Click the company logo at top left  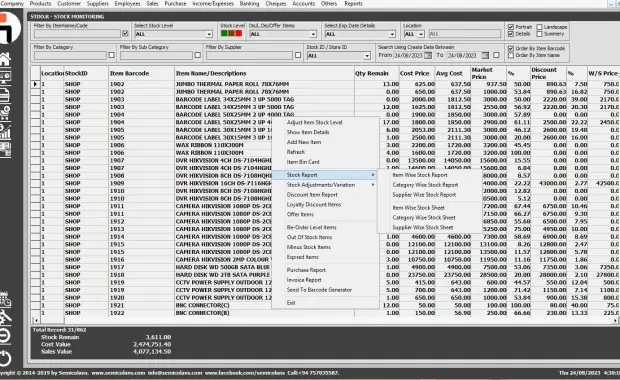click(9, 27)
